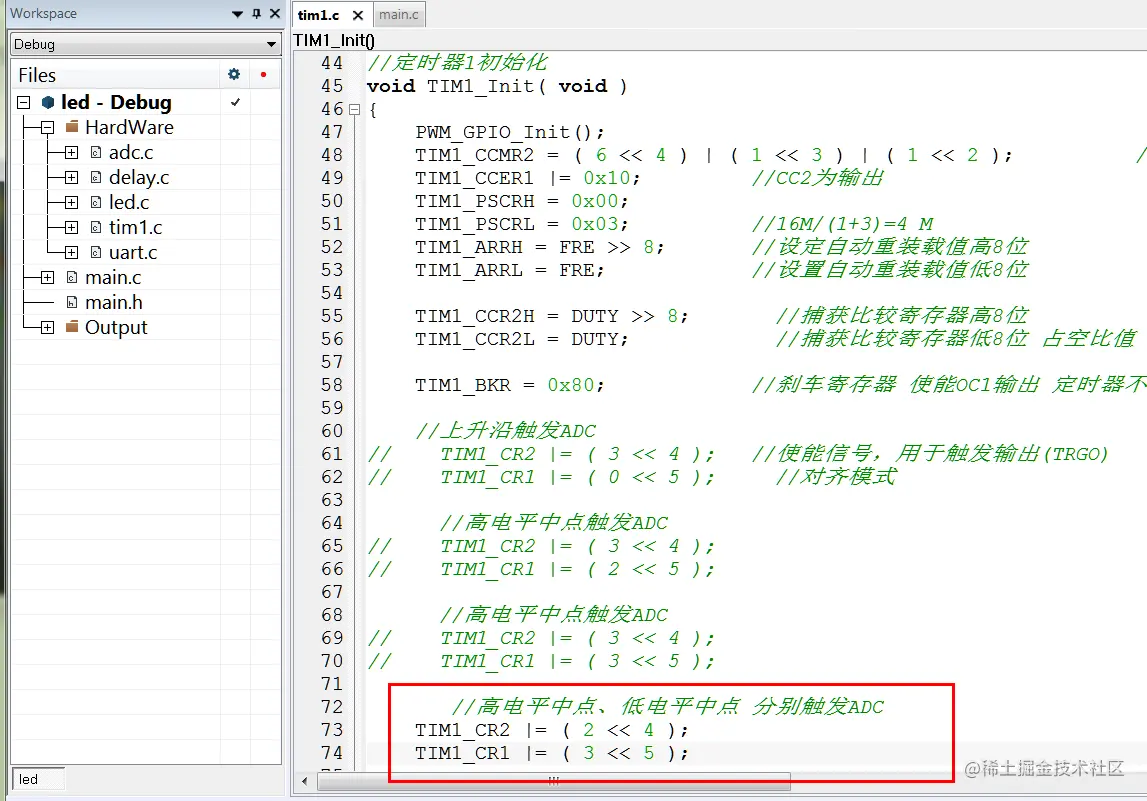Open the Workspace pane dropdown arrow
Image resolution: width=1147 pixels, height=801 pixels.
(237, 14)
